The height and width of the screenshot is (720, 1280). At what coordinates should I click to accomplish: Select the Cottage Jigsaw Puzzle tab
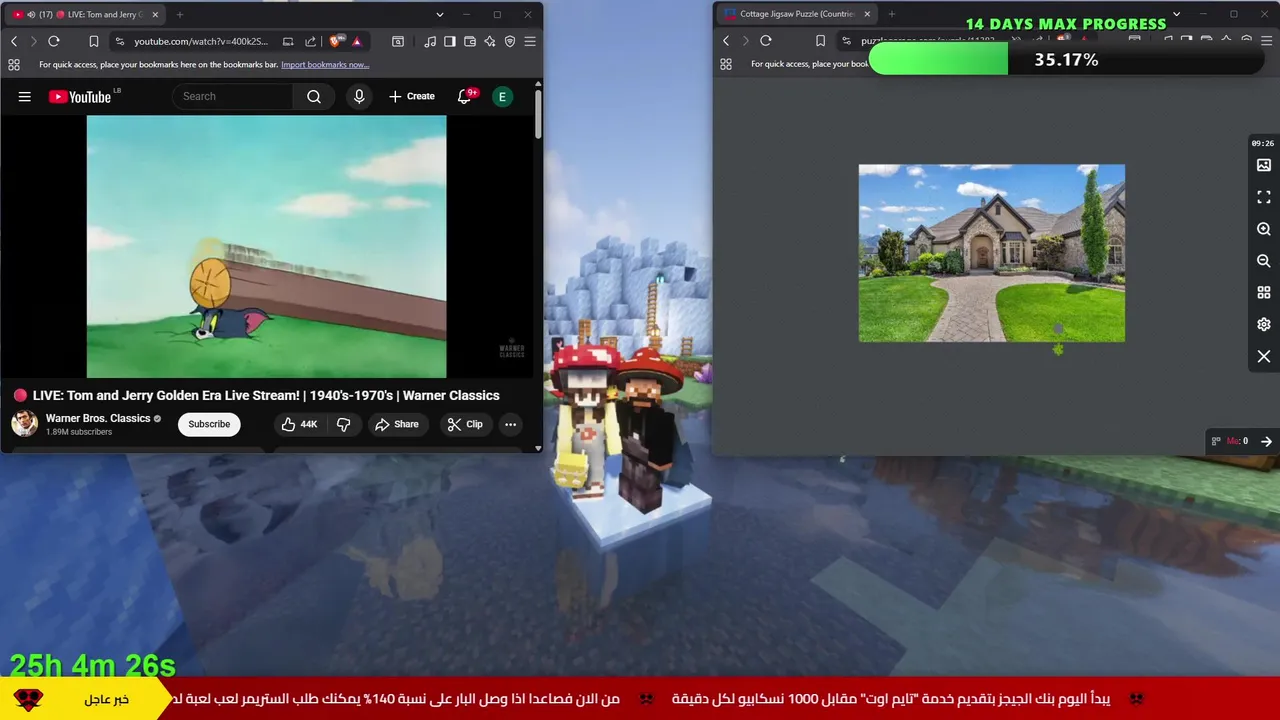click(797, 14)
